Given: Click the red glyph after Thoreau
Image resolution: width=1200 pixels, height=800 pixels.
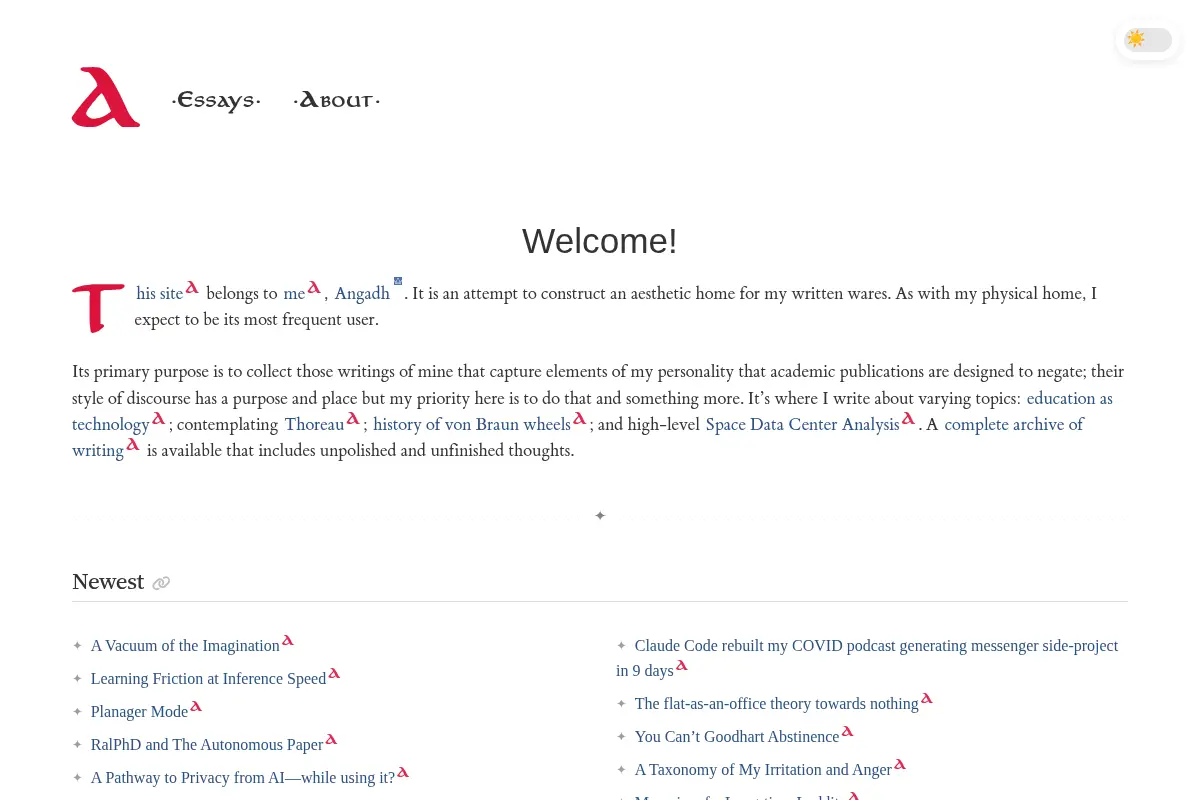Looking at the screenshot, I should (x=353, y=419).
